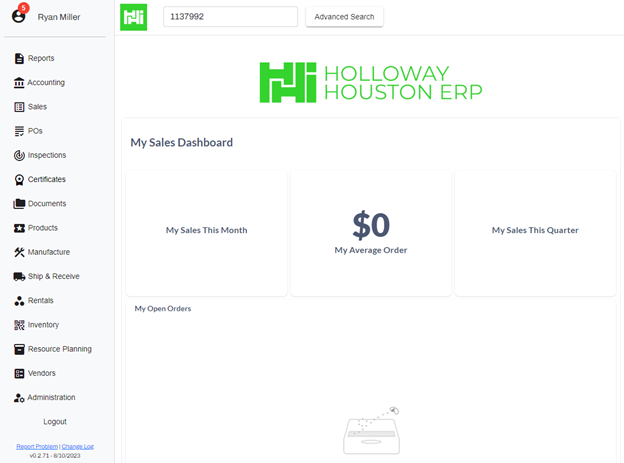Click the Advanced Search button
The height and width of the screenshot is (463, 624).
point(344,17)
